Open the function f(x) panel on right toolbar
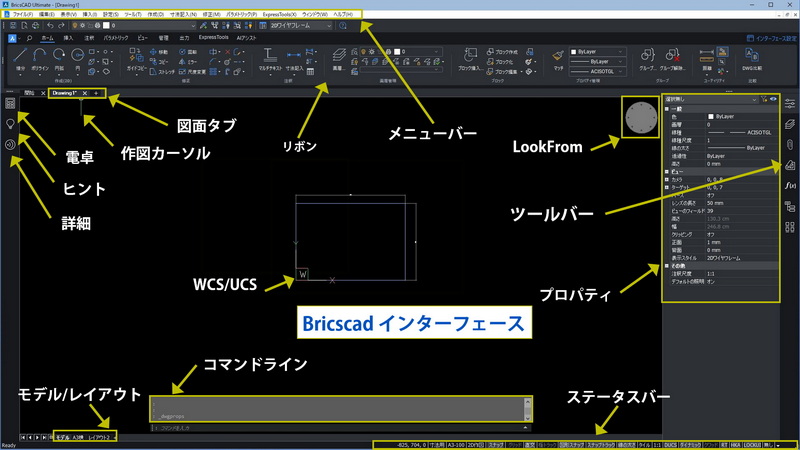The width and height of the screenshot is (800, 450). 790,185
